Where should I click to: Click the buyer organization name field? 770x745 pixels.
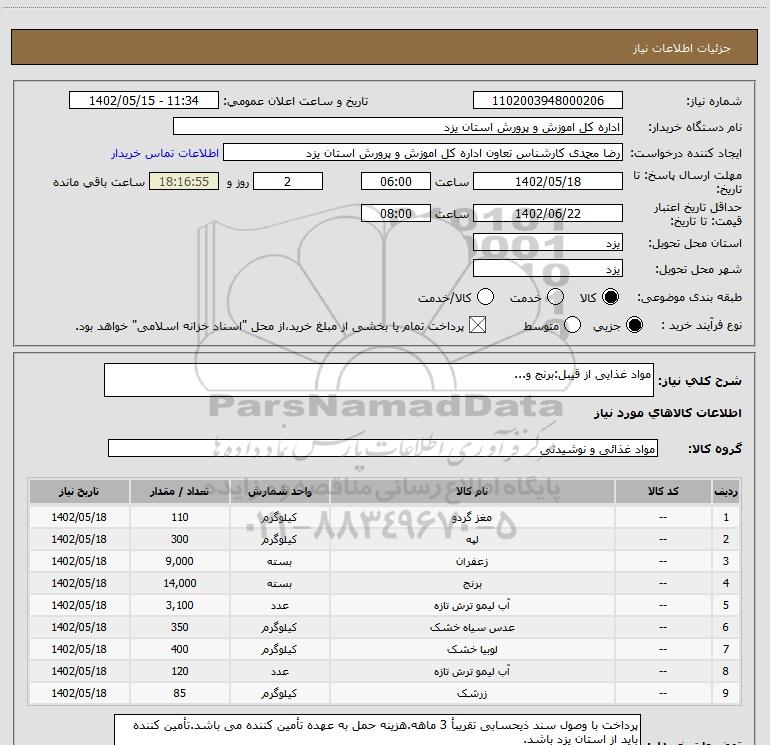click(x=398, y=127)
